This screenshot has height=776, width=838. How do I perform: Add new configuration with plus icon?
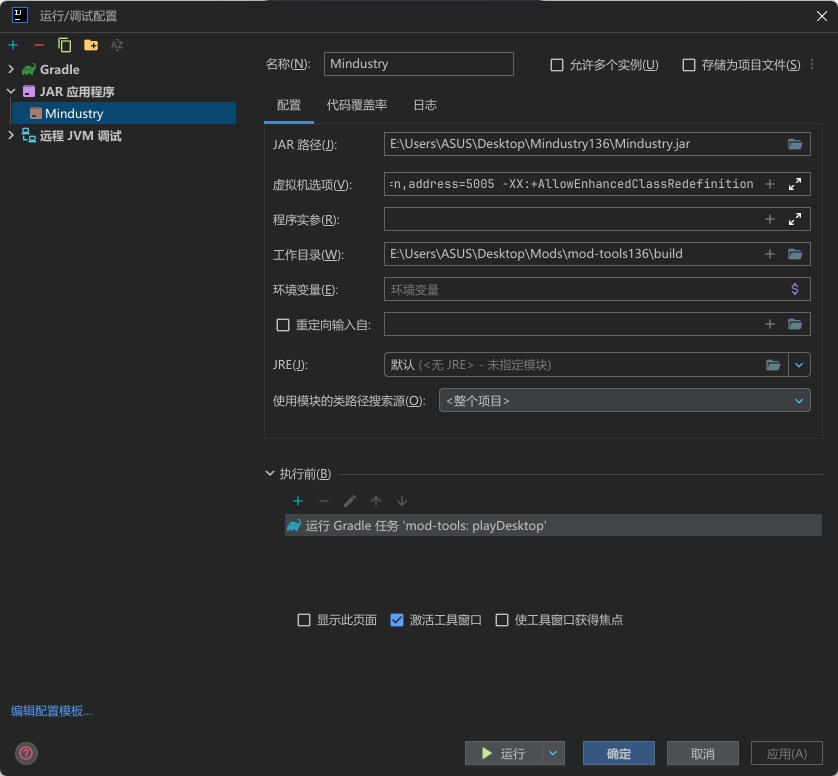tap(13, 45)
